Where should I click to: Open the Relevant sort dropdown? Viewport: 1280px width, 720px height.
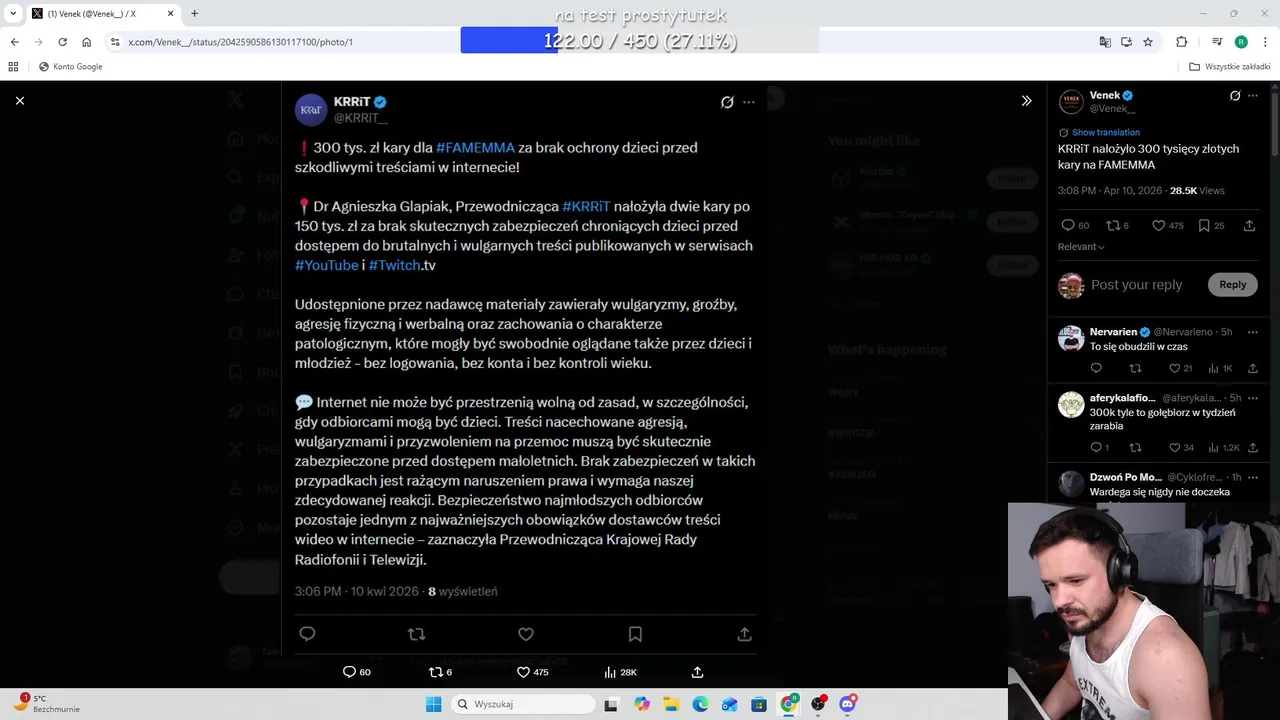point(1081,247)
